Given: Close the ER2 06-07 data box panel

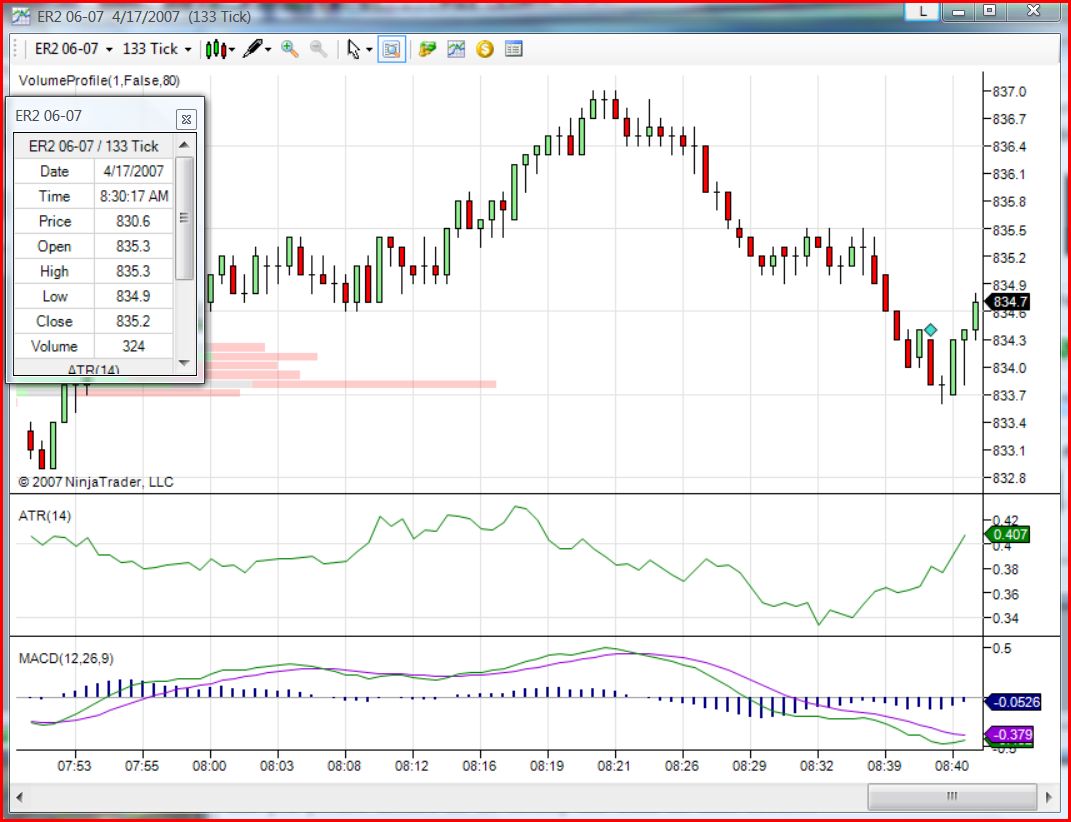Looking at the screenshot, I should coord(186,120).
